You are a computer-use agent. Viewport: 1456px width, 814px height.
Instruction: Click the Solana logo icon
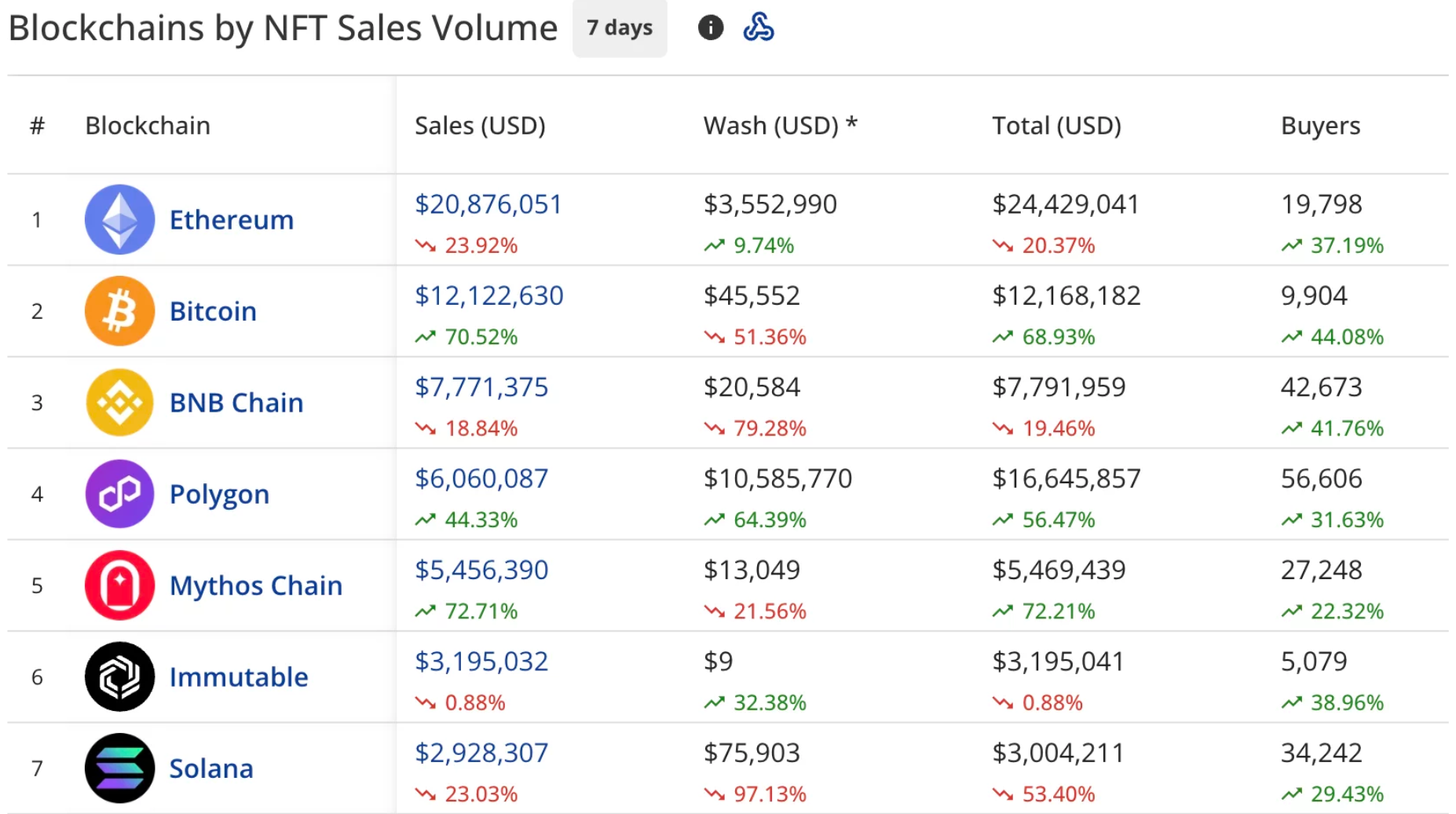119,768
